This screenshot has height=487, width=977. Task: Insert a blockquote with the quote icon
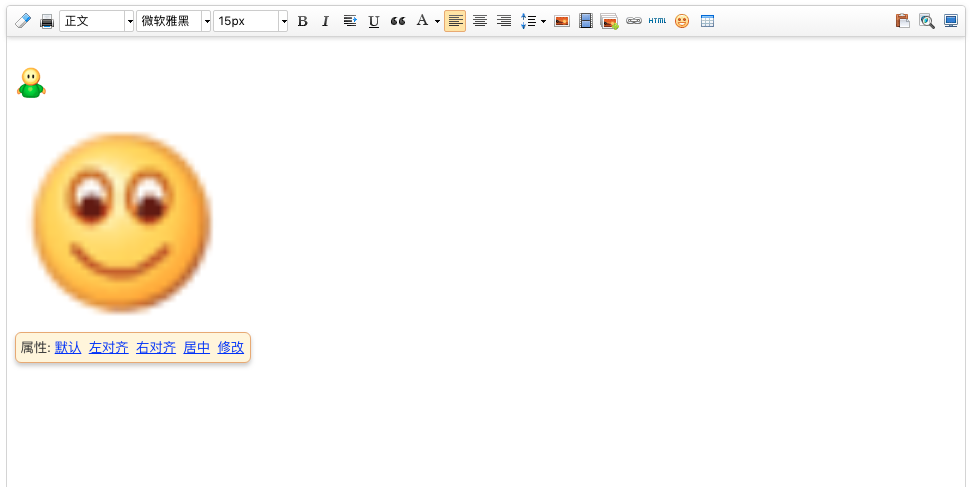click(398, 21)
